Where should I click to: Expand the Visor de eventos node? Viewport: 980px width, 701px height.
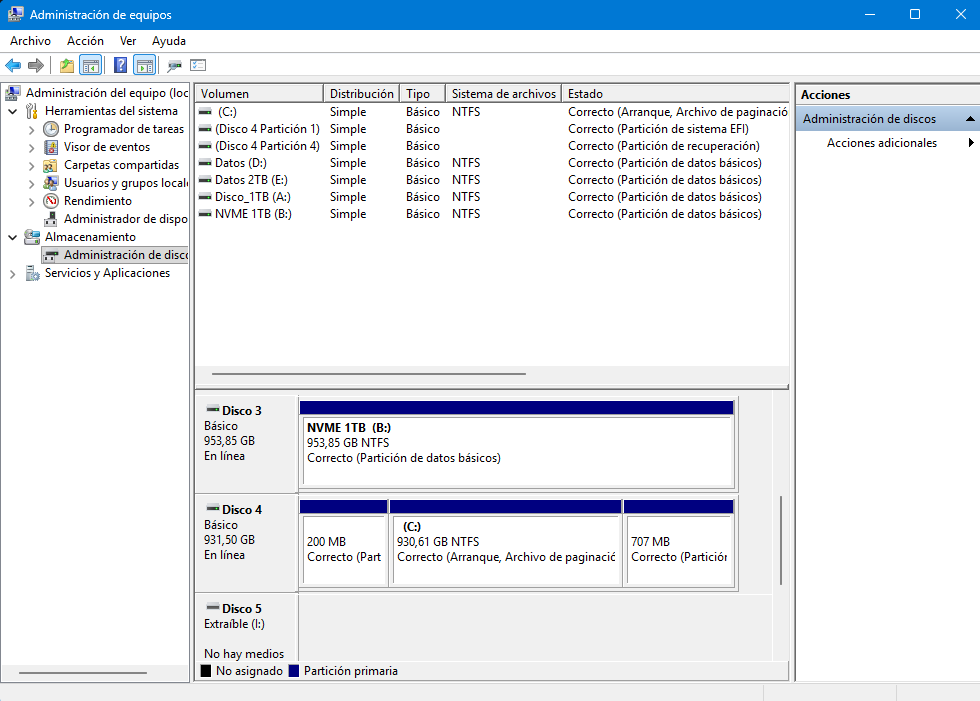(31, 148)
